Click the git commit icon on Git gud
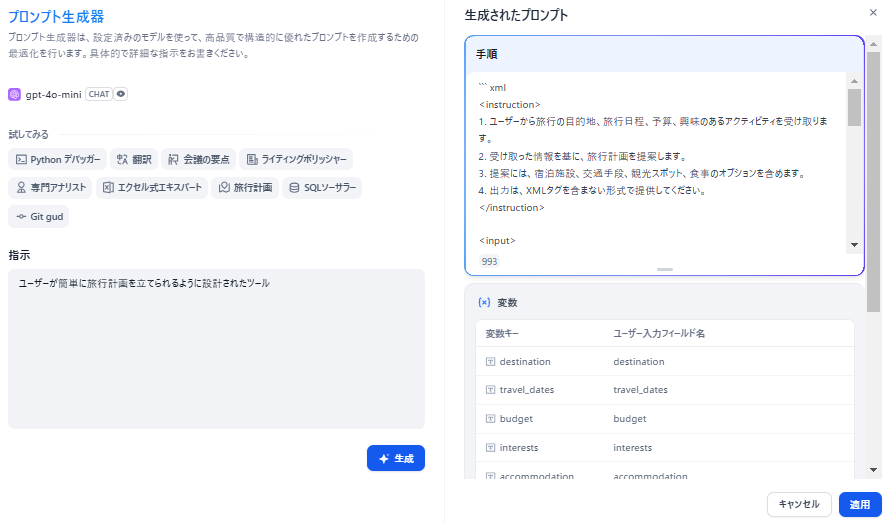The image size is (894, 524). [x=21, y=217]
